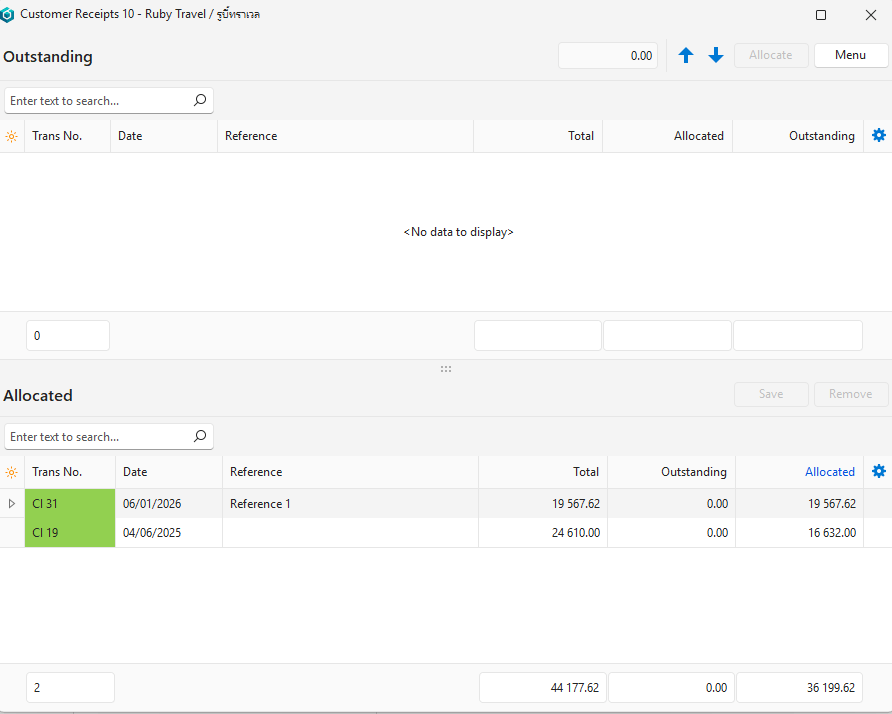The height and width of the screenshot is (714, 892).
Task: Open Outstanding grid settings gear icon
Action: tap(879, 136)
